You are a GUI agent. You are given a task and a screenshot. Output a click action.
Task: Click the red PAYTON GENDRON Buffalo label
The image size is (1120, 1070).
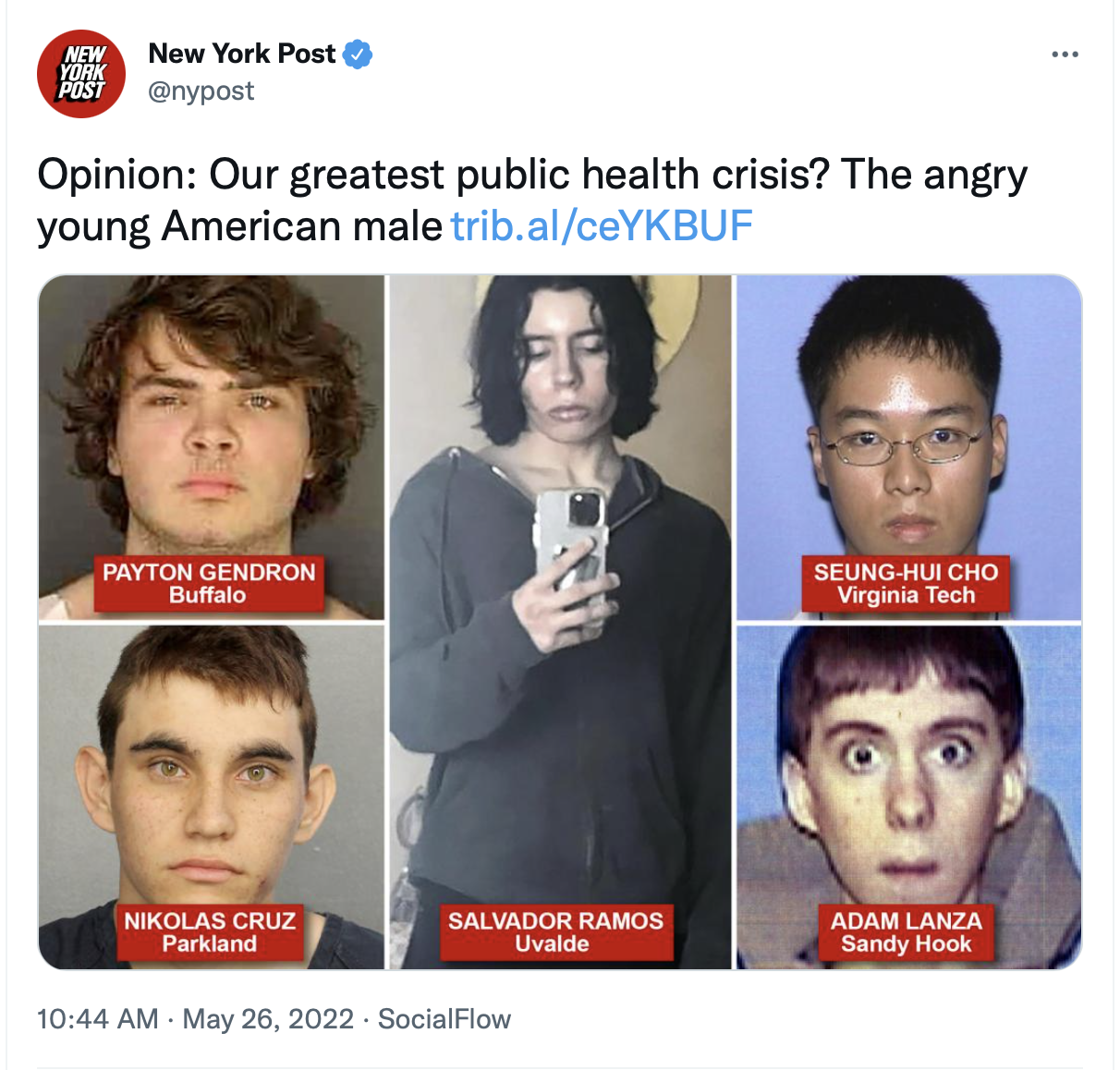209,583
